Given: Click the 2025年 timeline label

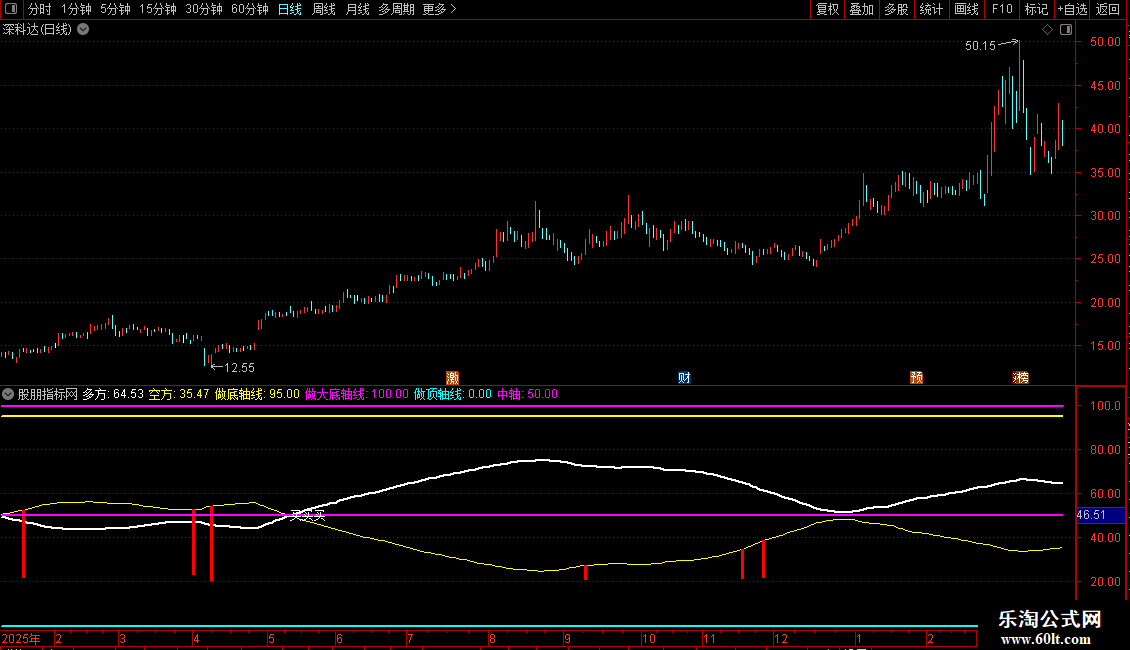Looking at the screenshot, I should [x=22, y=638].
